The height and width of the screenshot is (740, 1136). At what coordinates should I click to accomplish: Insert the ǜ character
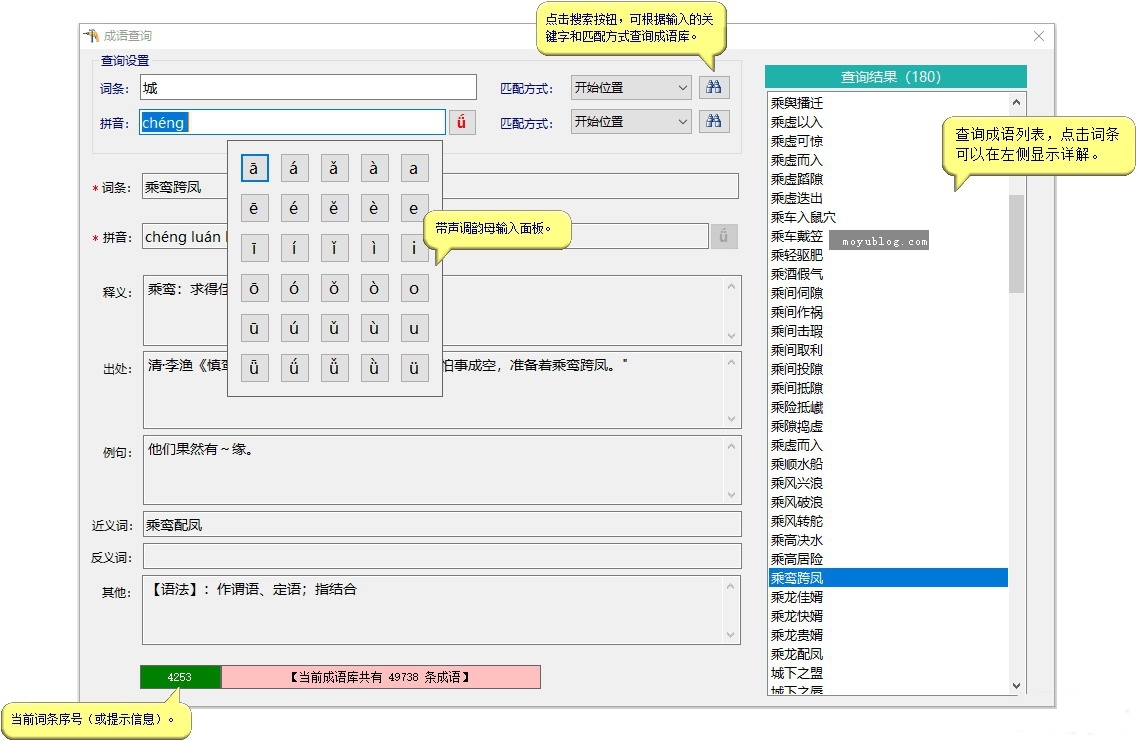click(374, 367)
